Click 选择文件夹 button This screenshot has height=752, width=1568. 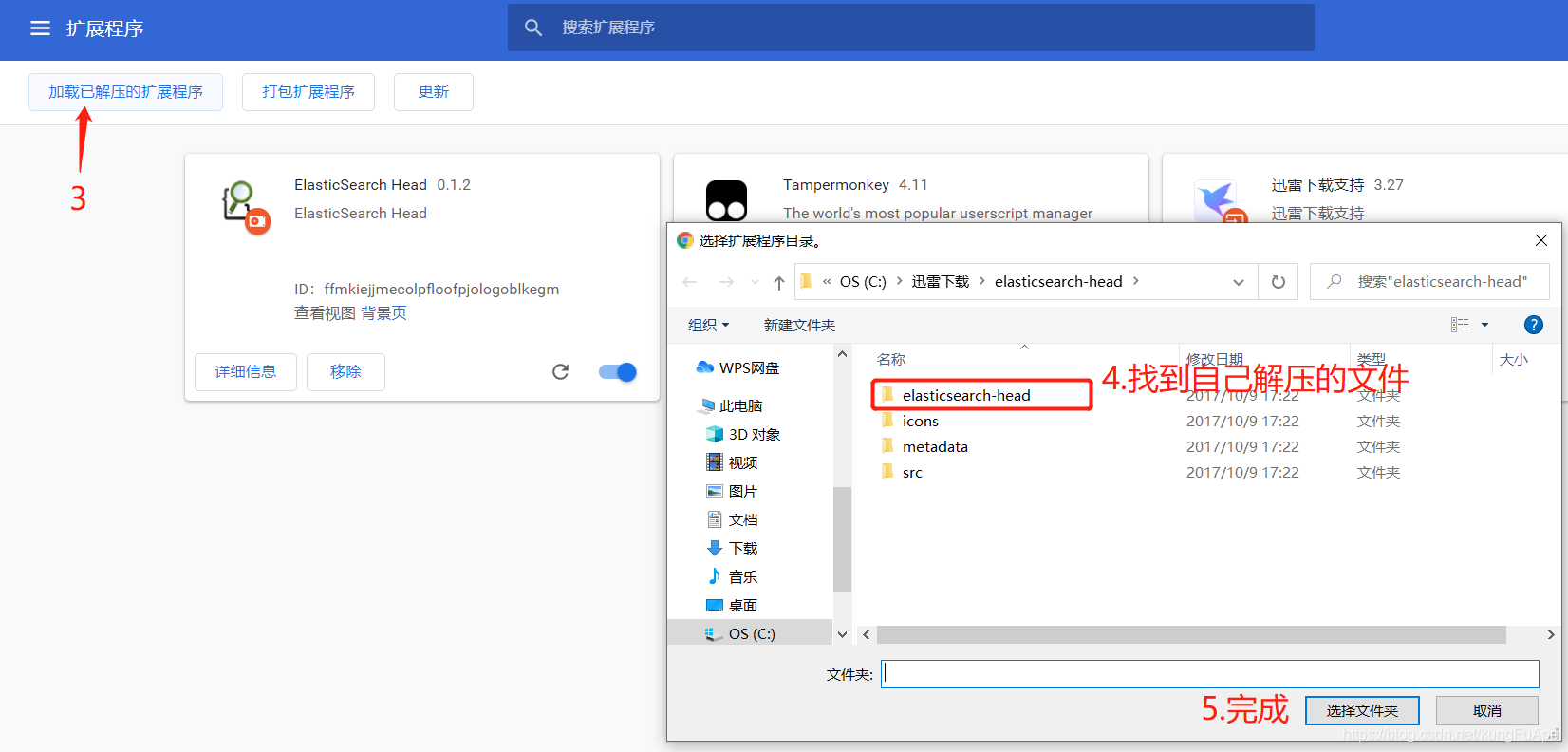(x=1362, y=710)
